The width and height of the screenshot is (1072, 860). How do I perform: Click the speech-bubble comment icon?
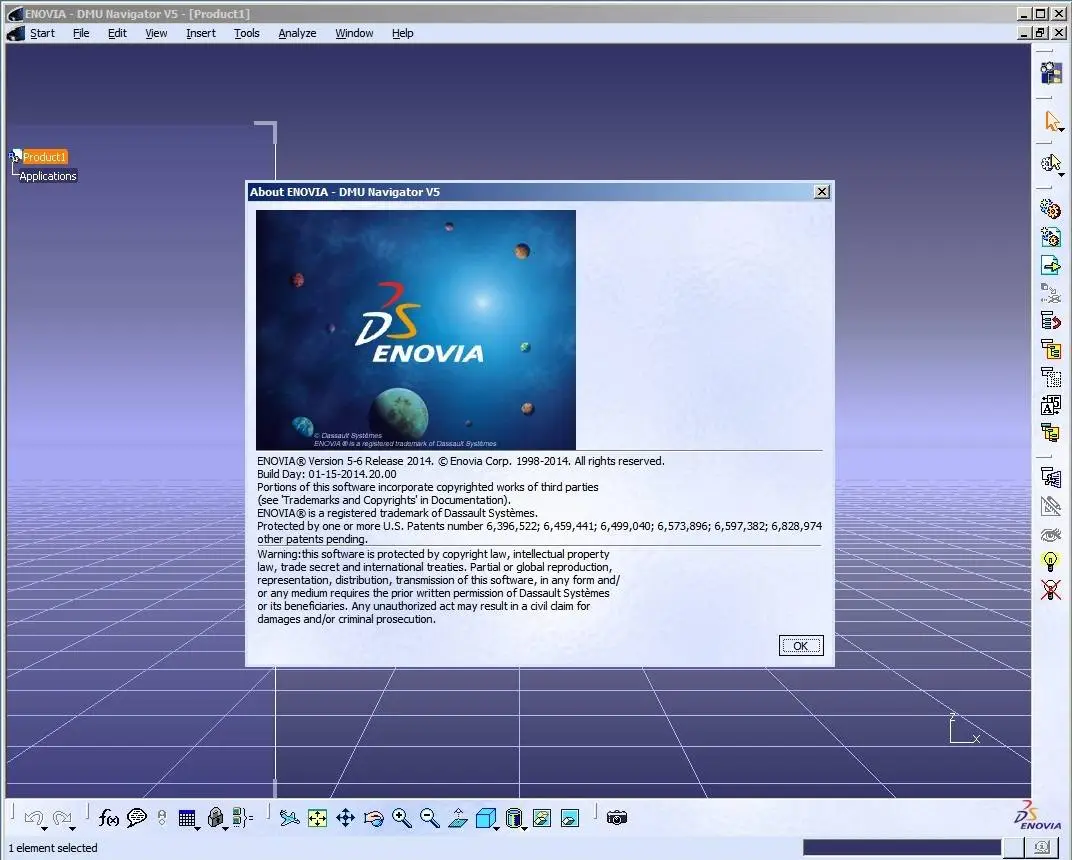(137, 818)
